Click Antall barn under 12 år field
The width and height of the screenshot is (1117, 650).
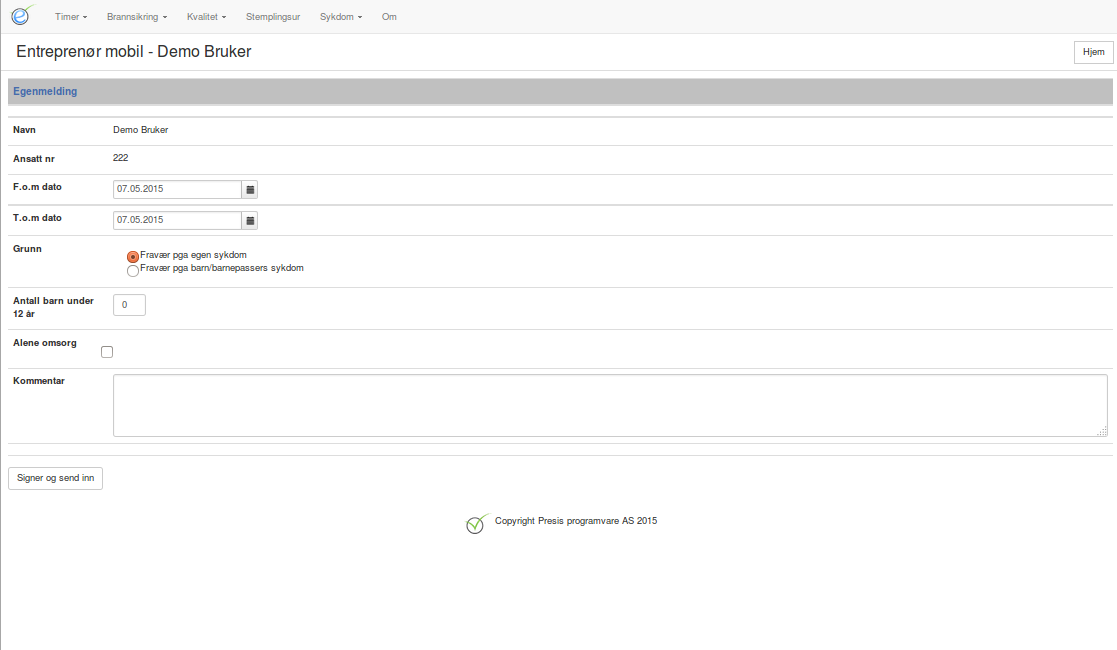(129, 305)
